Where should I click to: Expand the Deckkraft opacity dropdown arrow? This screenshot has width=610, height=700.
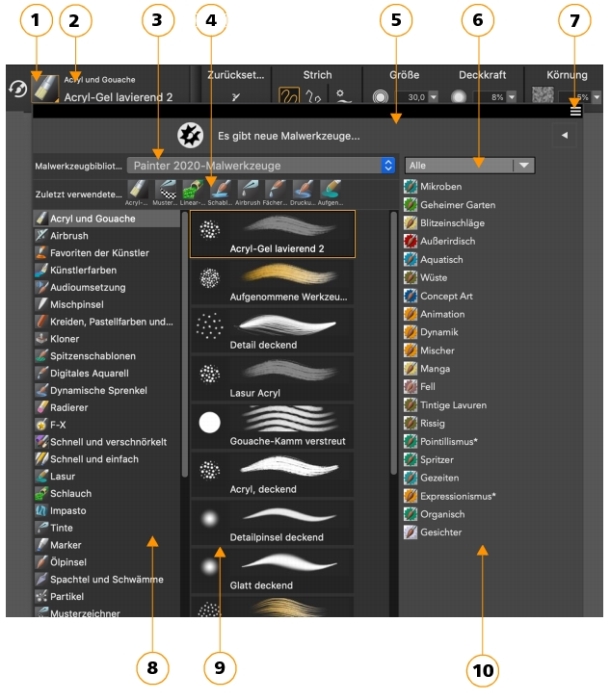(x=512, y=96)
